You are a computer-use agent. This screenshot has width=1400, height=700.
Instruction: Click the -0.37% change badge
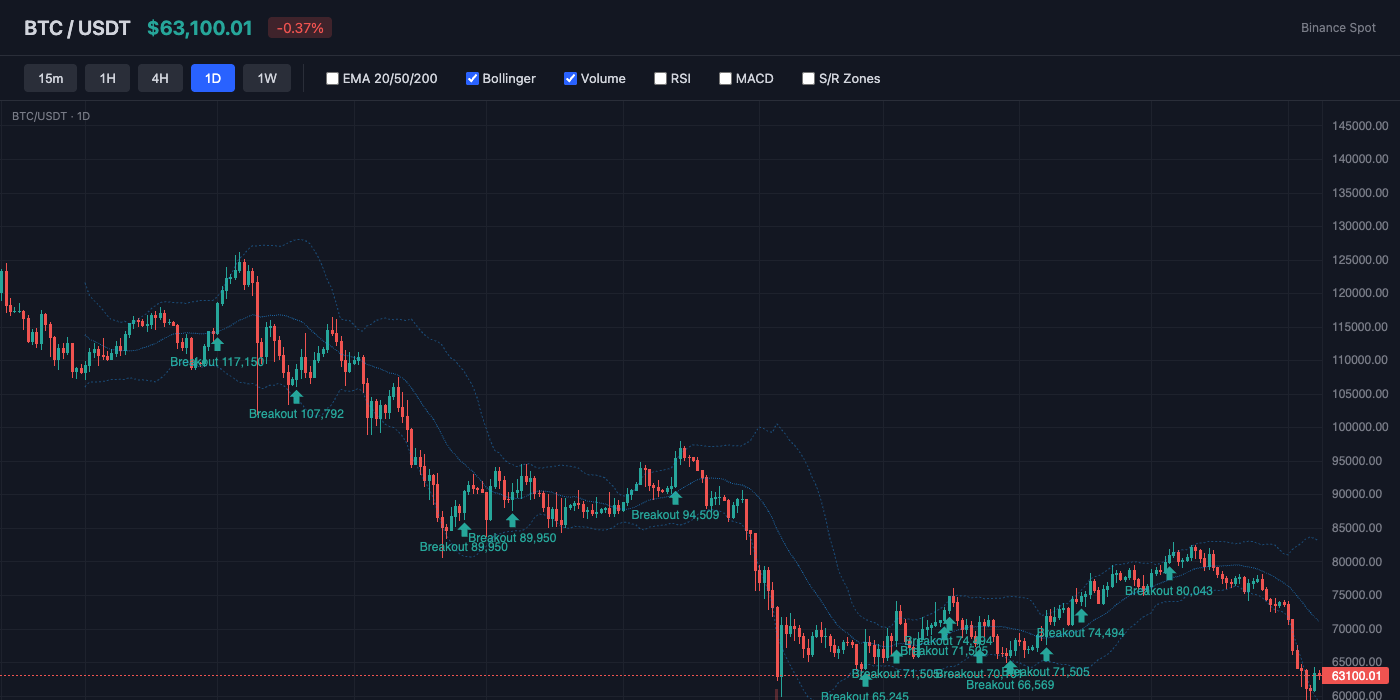pos(300,28)
